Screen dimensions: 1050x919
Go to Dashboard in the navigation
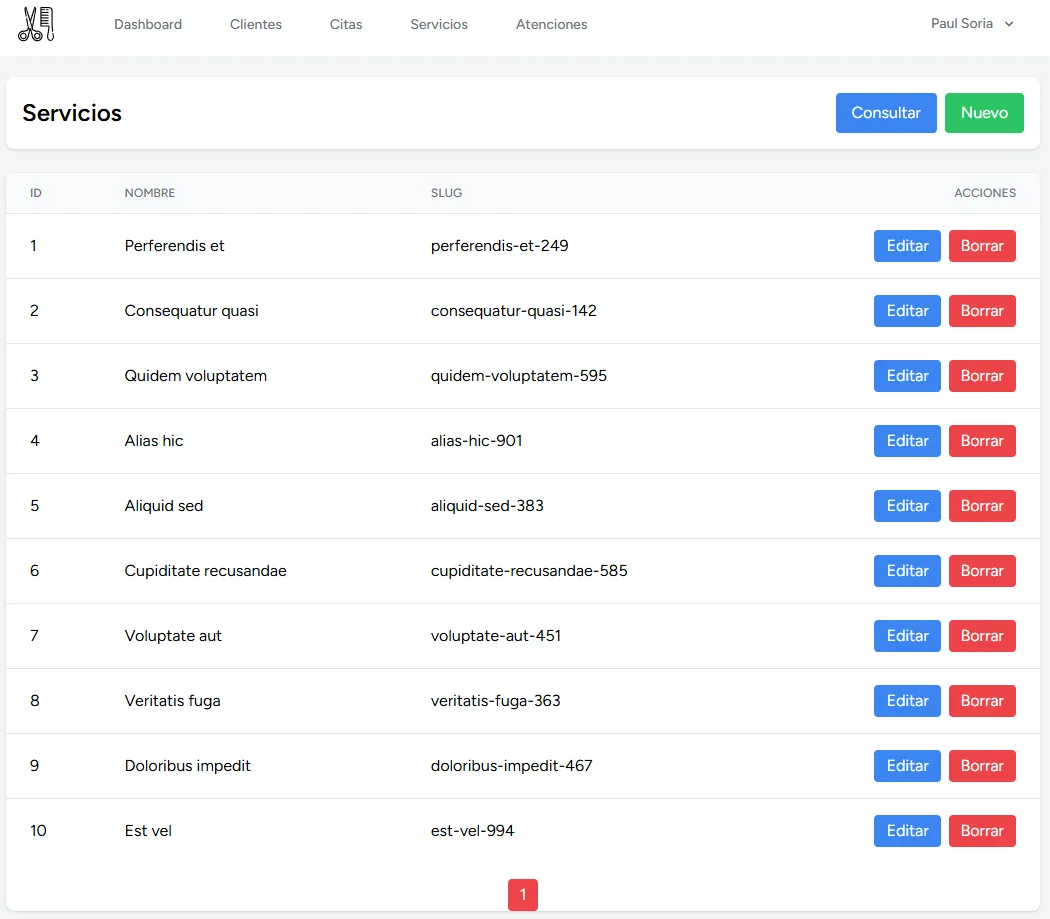pyautogui.click(x=148, y=24)
